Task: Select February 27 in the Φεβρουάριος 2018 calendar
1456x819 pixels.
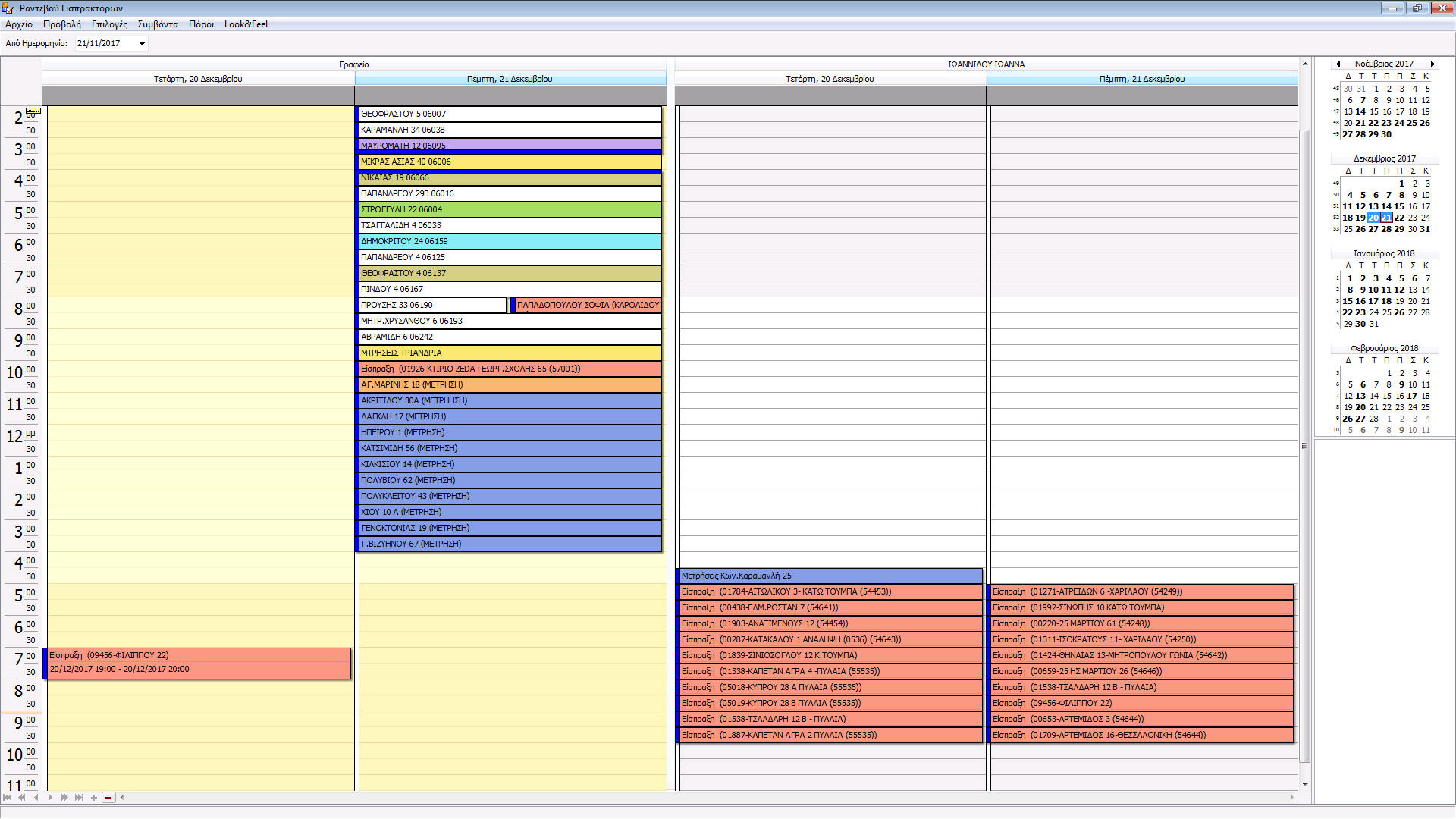Action: click(x=1360, y=419)
